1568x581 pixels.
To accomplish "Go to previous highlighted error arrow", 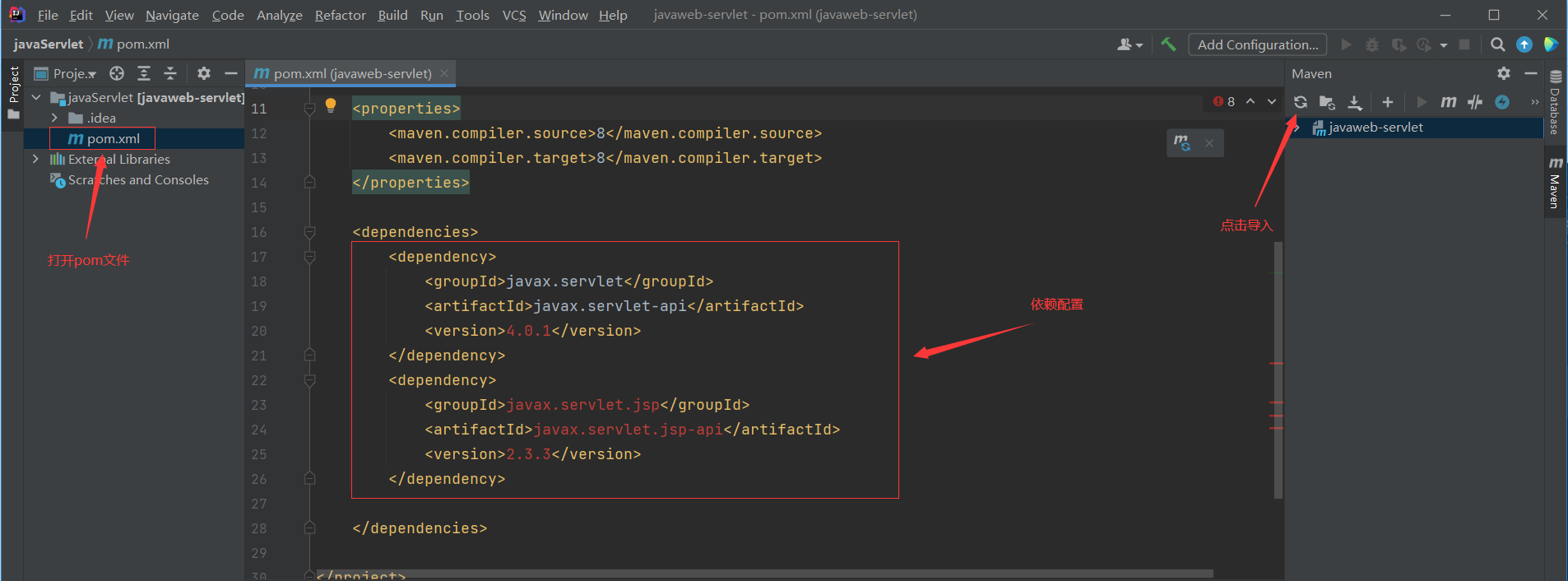I will pyautogui.click(x=1250, y=101).
